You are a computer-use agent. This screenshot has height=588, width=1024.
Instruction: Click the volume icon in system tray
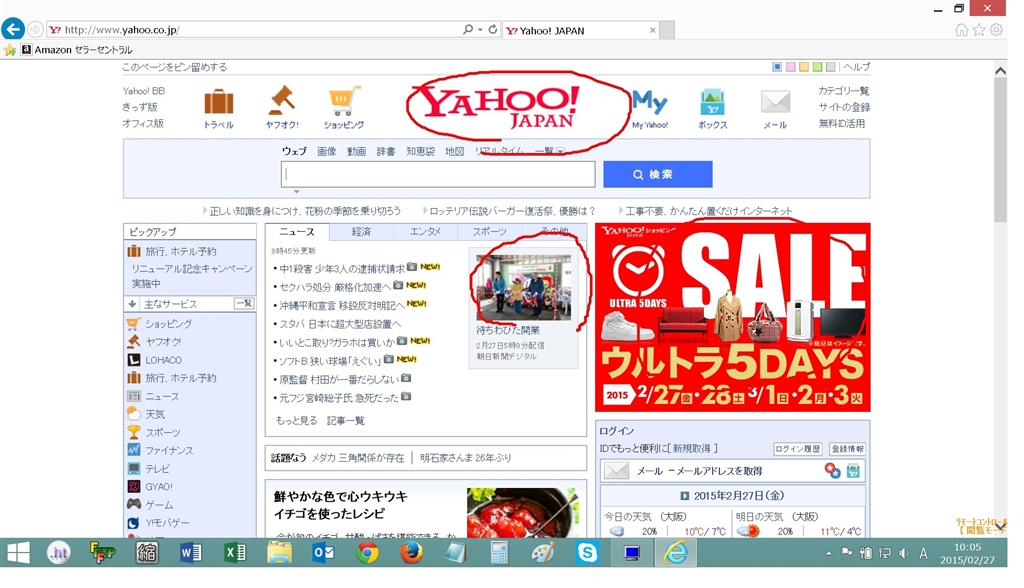click(904, 553)
